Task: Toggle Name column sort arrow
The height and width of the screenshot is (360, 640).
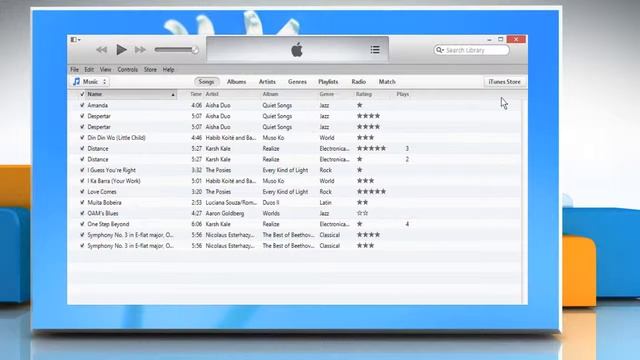Action: click(173, 95)
